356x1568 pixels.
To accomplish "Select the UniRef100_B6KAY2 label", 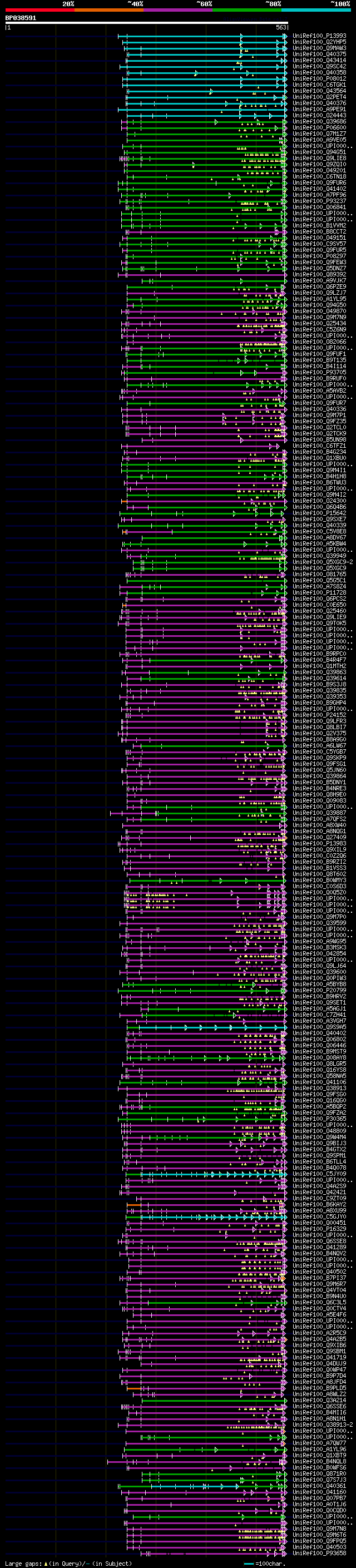I will point(319,1205).
